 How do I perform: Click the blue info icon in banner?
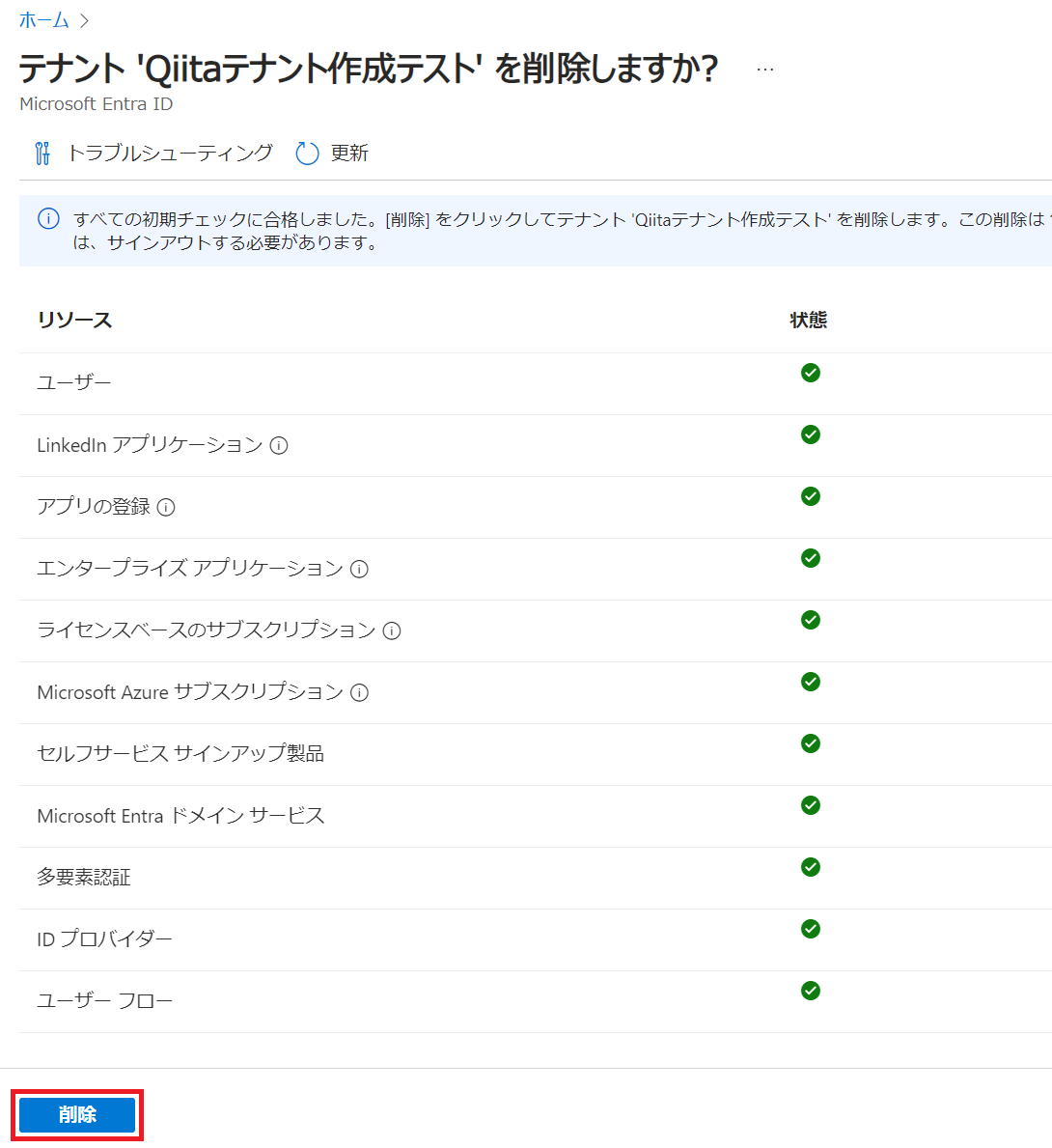pyautogui.click(x=48, y=219)
